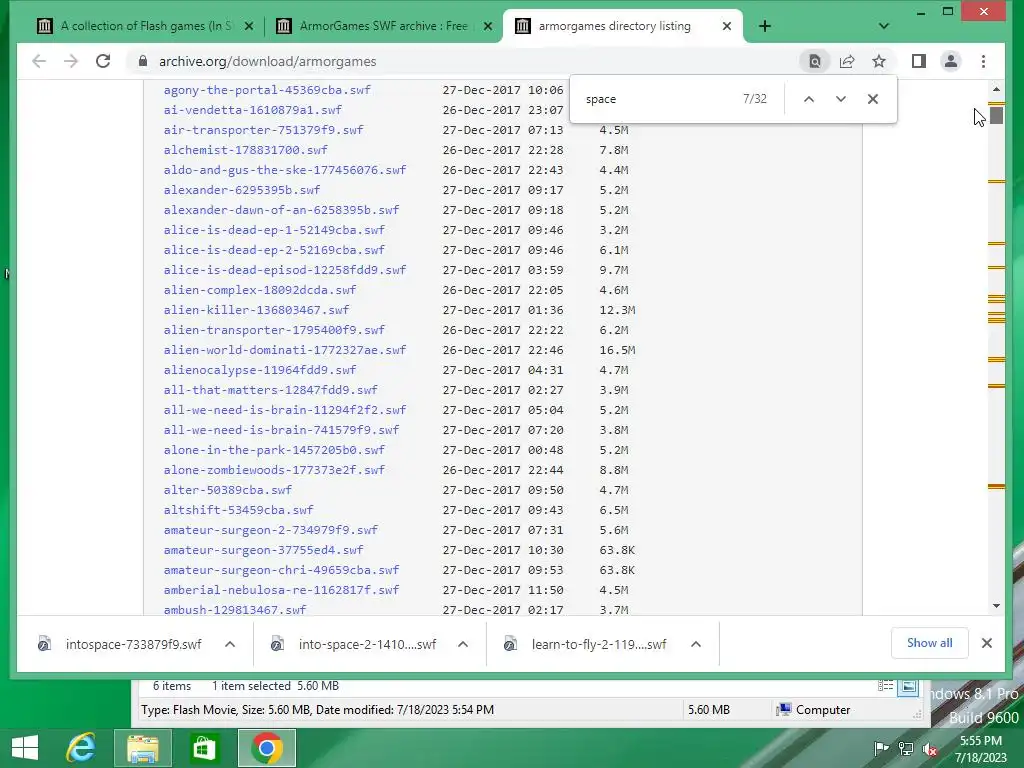The image size is (1024, 768).
Task: Expand options for into-space-2 download
Action: click(x=463, y=645)
